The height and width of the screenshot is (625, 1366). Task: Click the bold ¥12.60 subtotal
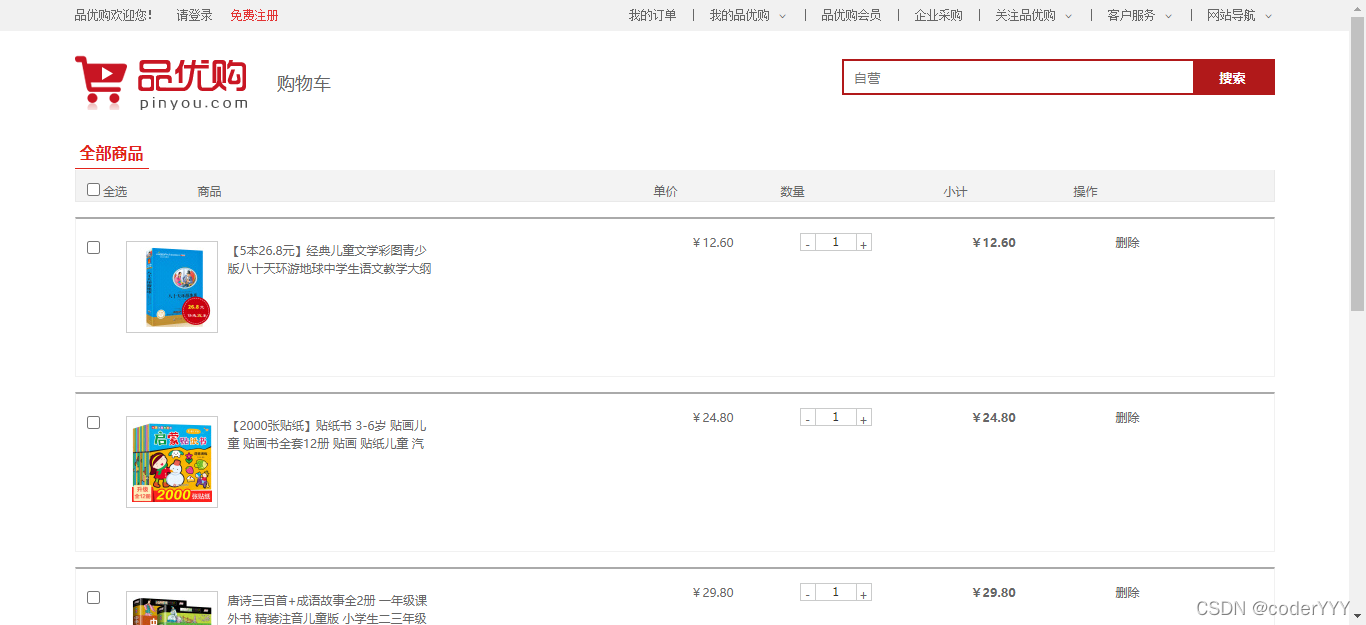pyautogui.click(x=994, y=242)
